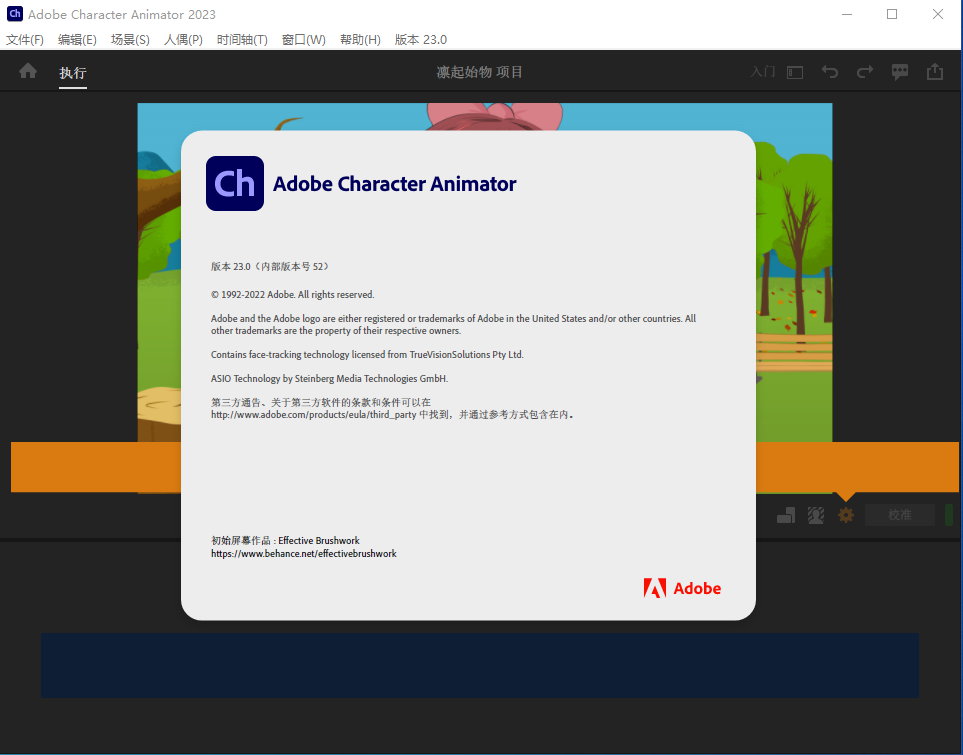Click the 入门 getting started button
Viewport: 963px width, 755px height.
tap(762, 72)
